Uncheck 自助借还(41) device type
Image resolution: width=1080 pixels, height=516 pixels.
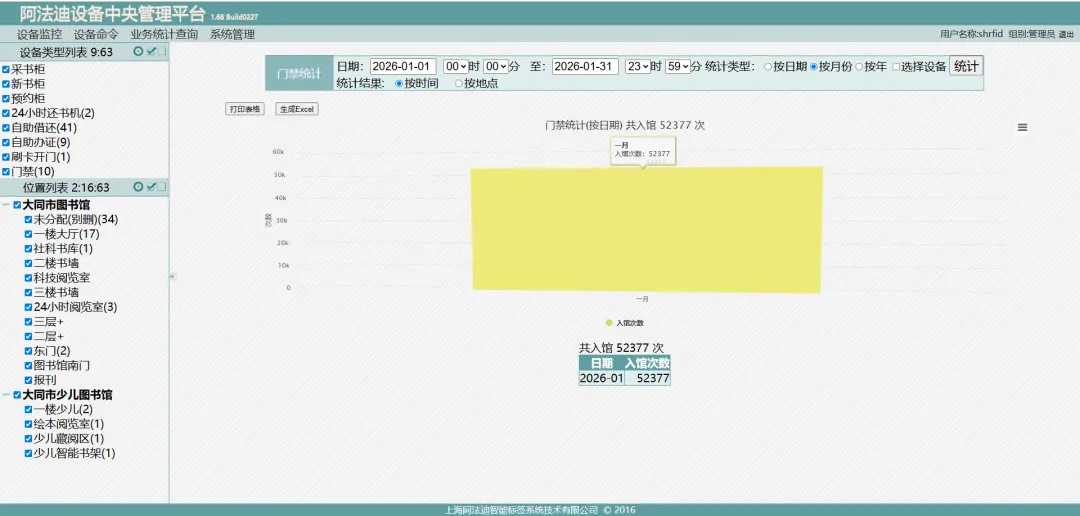point(6,128)
